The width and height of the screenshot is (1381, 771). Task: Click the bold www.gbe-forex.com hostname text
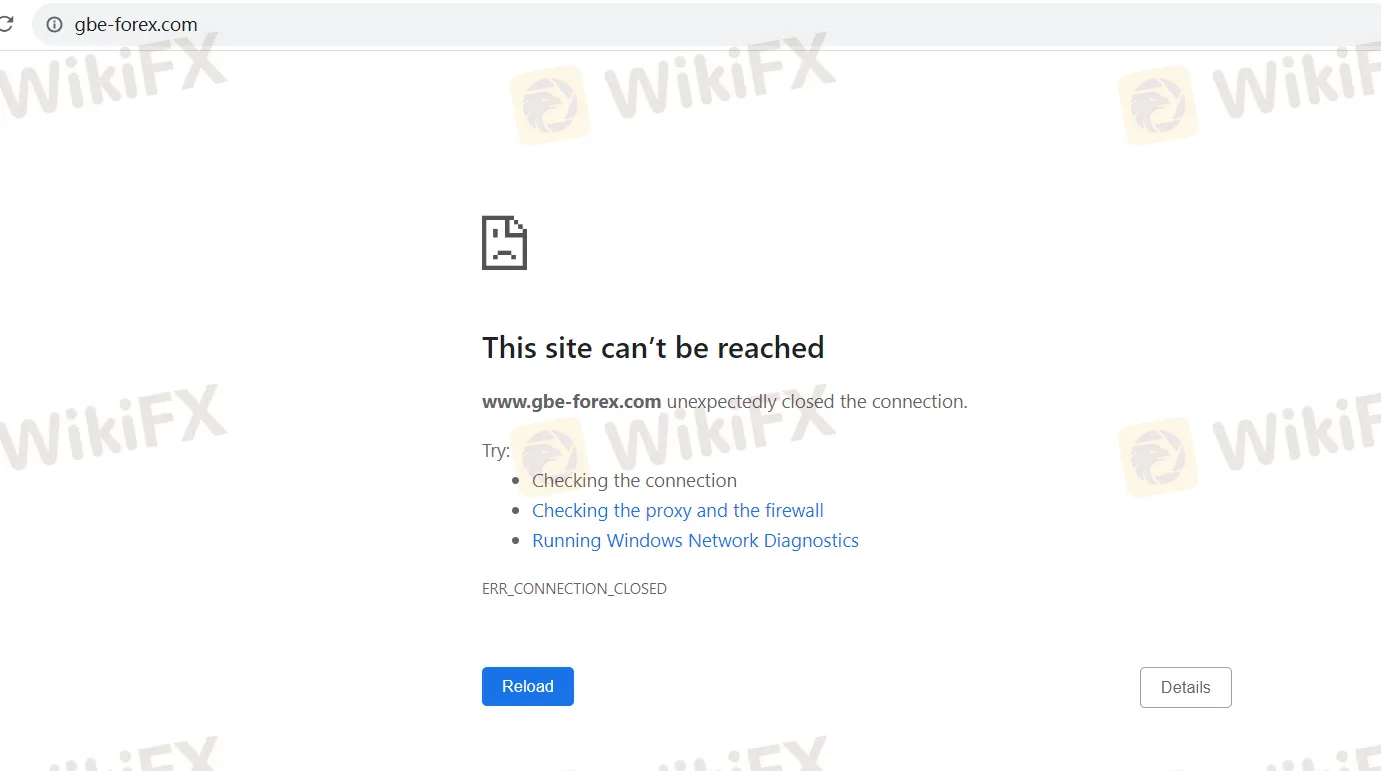coord(572,402)
